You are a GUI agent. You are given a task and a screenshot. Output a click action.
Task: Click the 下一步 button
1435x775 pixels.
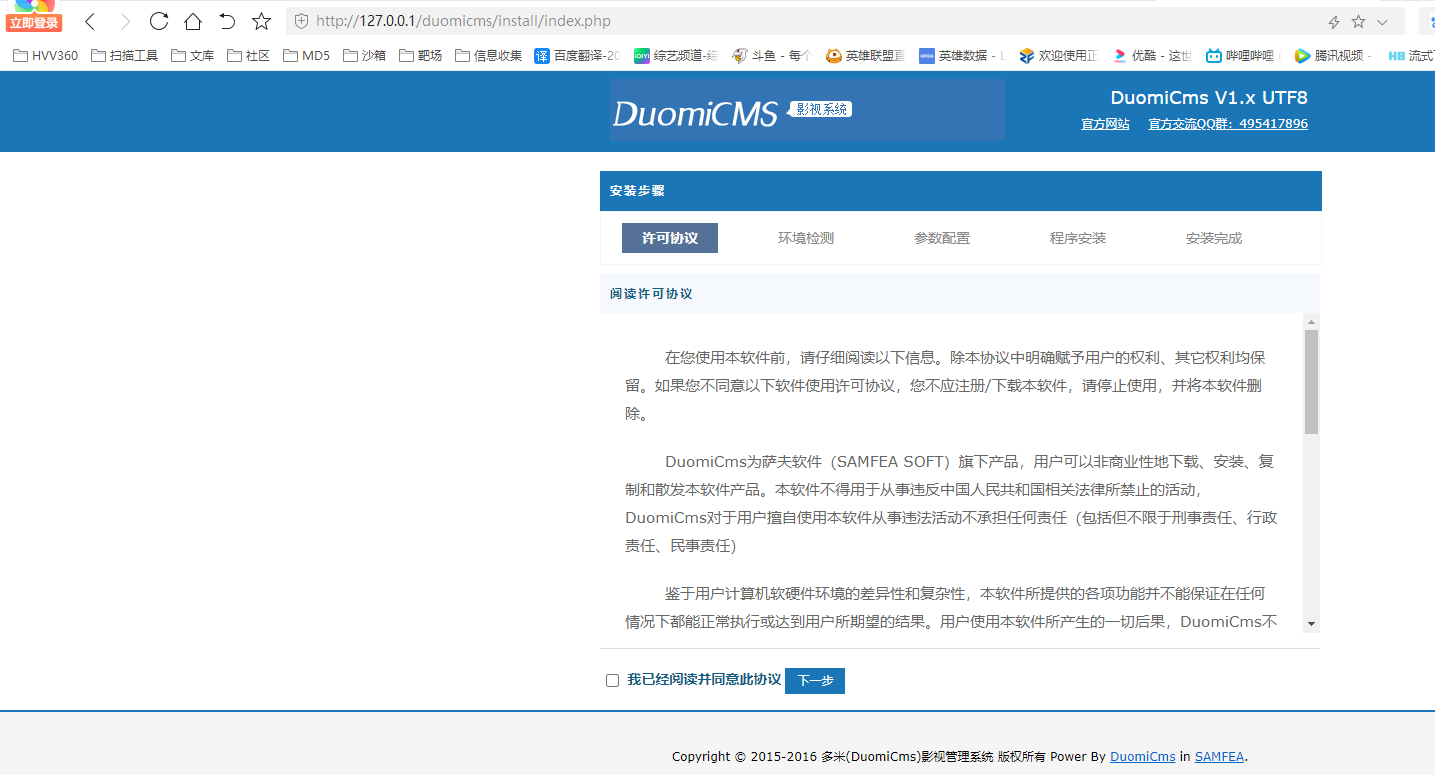815,680
